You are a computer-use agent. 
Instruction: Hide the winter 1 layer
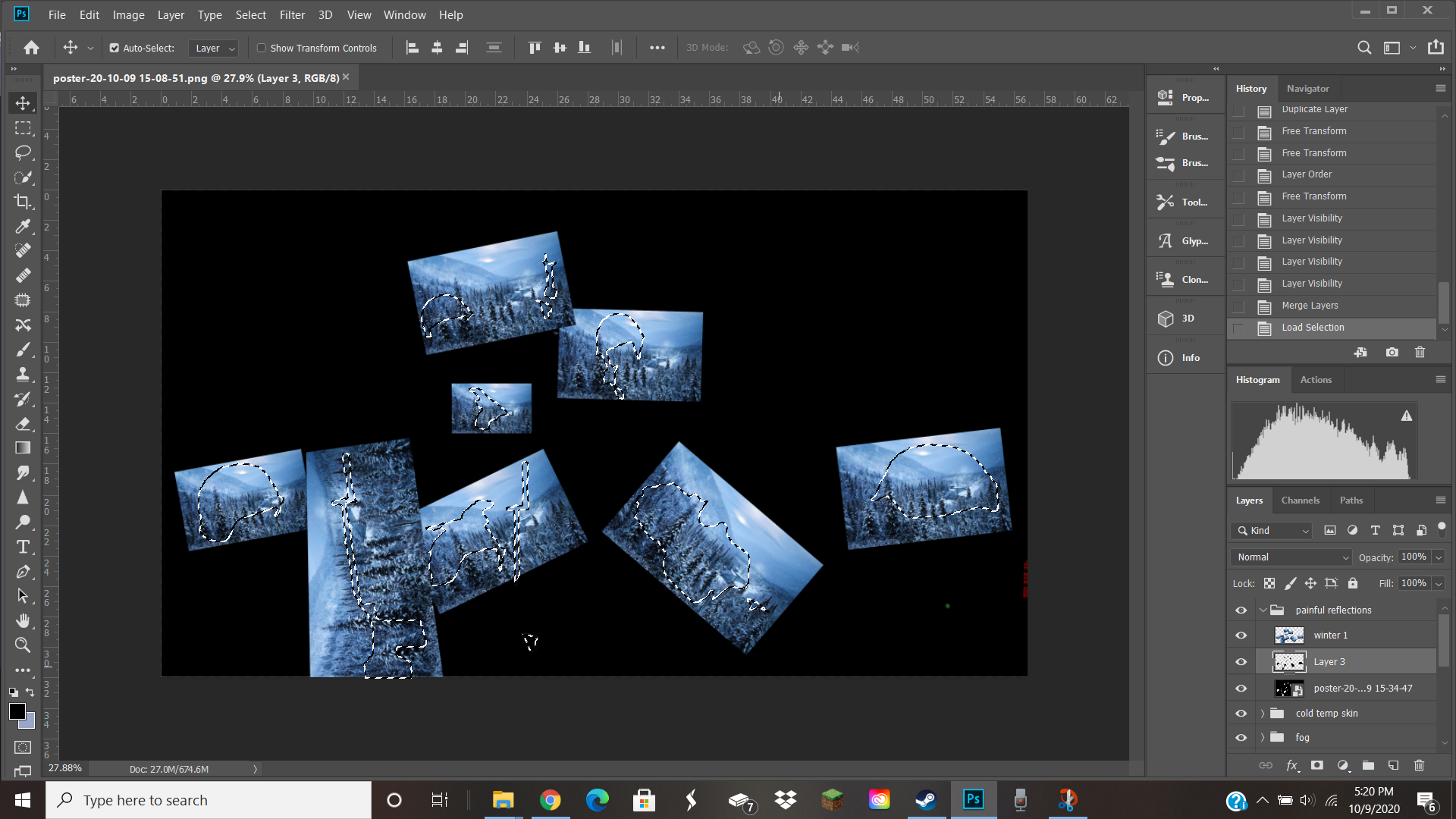1241,635
